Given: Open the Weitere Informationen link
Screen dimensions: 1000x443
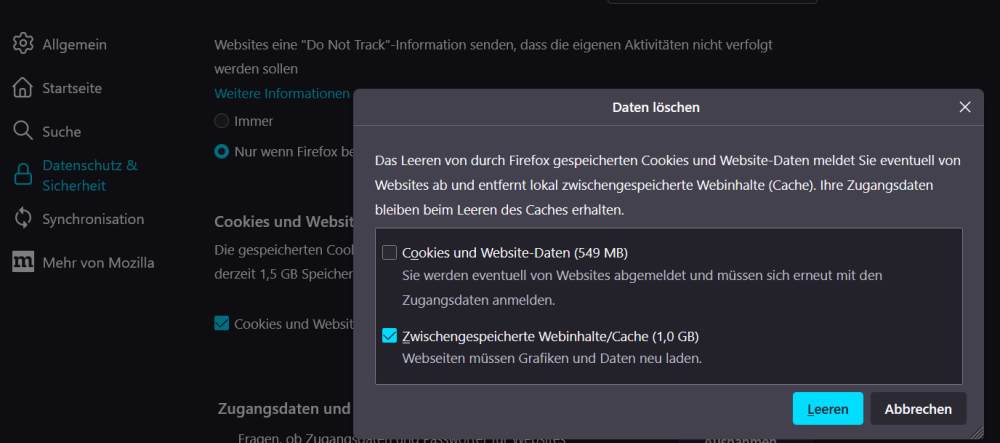Looking at the screenshot, I should pyautogui.click(x=282, y=93).
